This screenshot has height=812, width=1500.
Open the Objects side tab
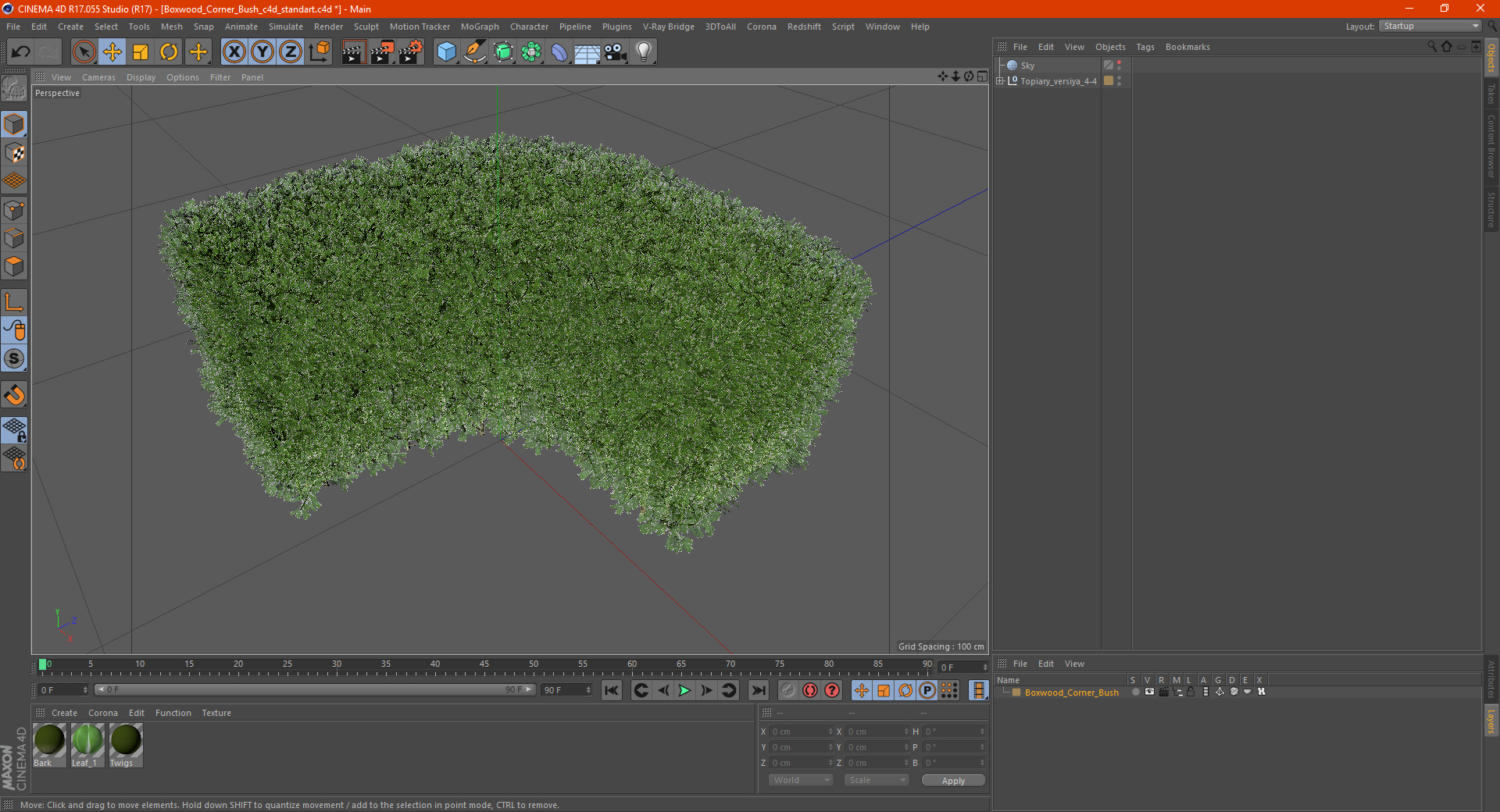tap(1491, 59)
